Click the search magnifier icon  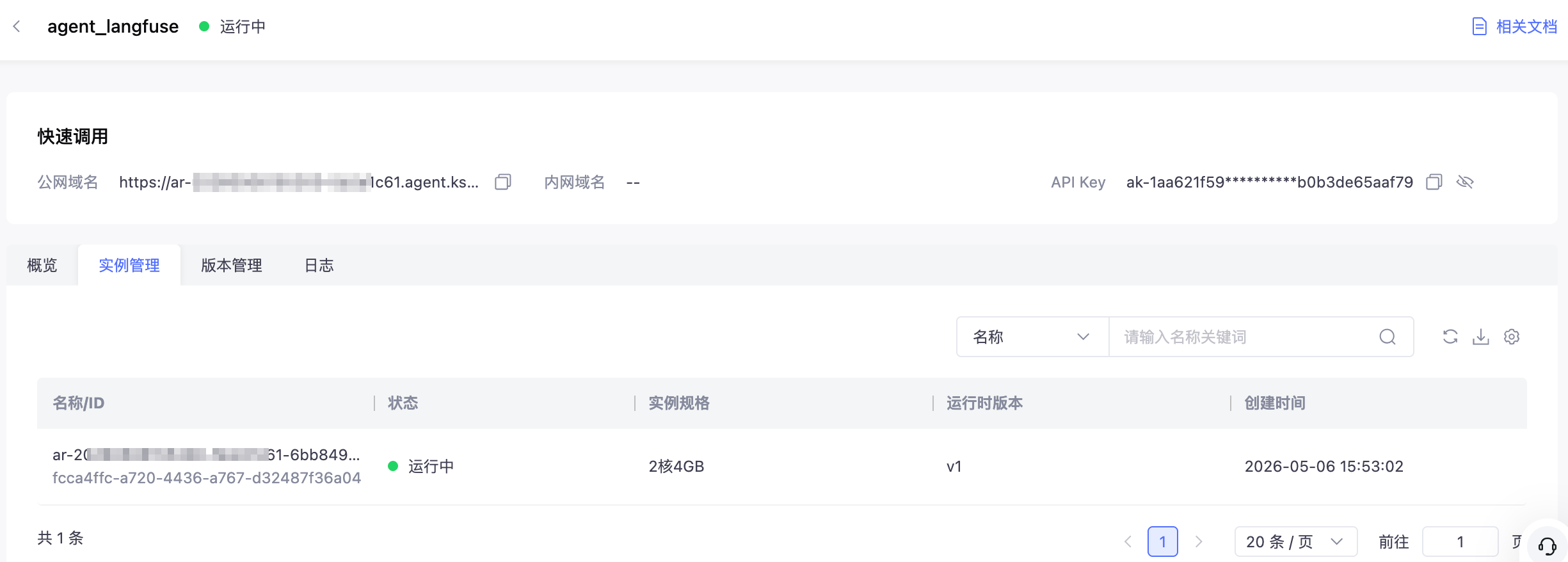tap(1388, 337)
